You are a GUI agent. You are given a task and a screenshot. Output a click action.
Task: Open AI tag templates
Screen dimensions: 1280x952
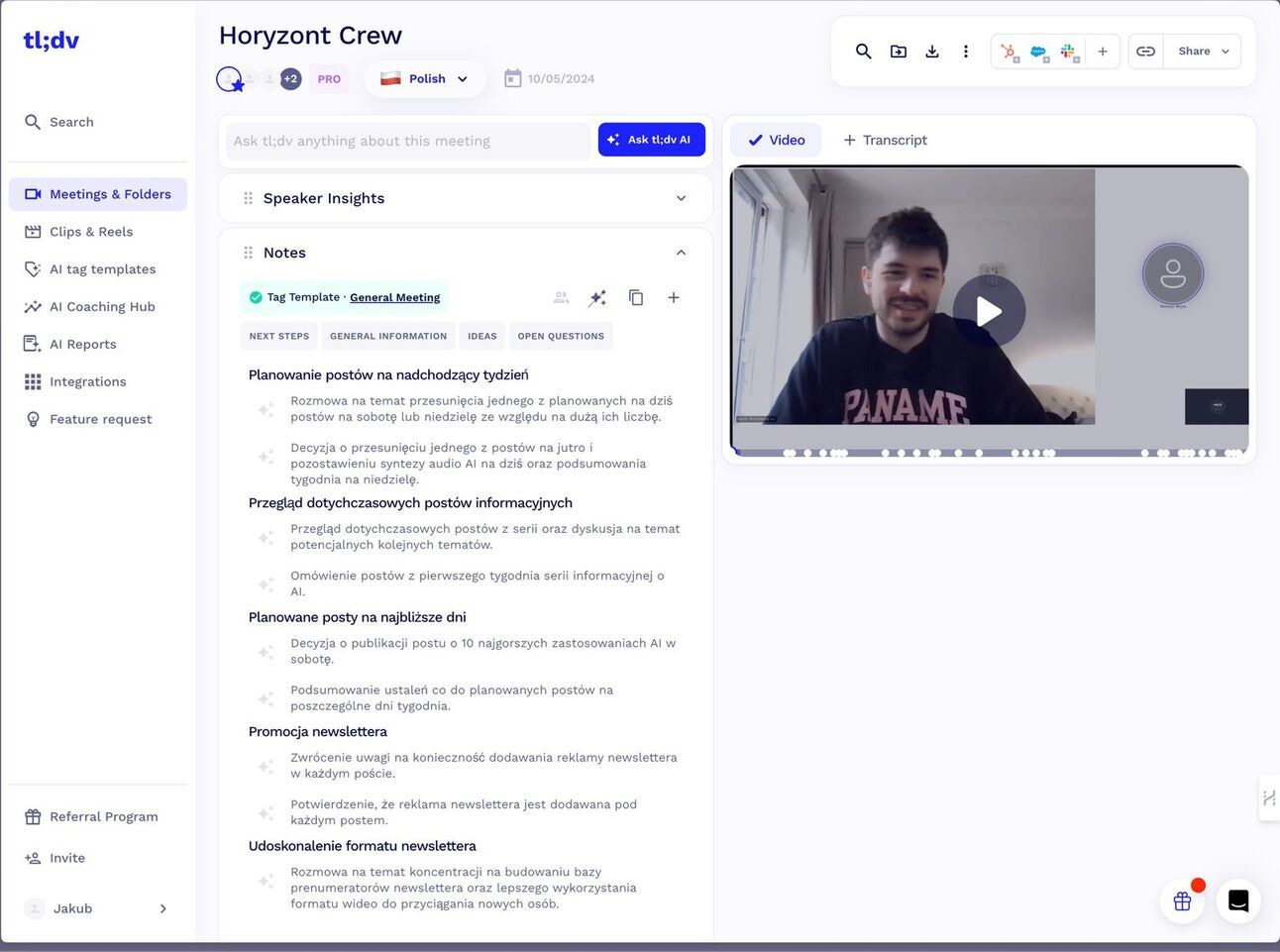click(x=89, y=269)
